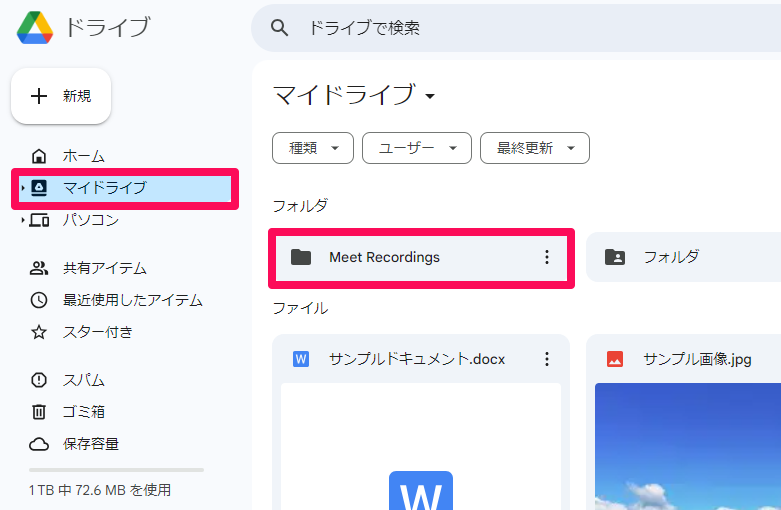This screenshot has height=510, width=781.
Task: Click the people icon beside 共有アイテム
Action: click(39, 268)
